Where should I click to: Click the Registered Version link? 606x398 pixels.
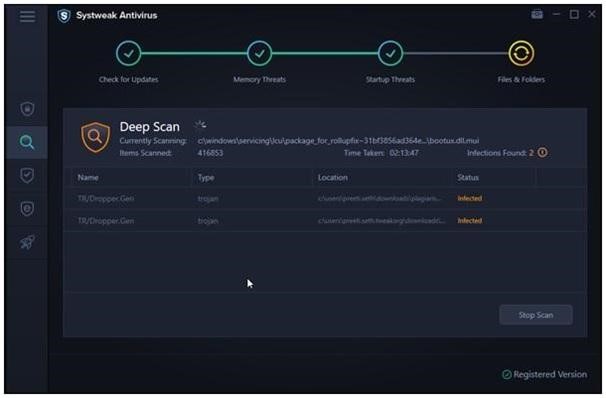point(550,374)
